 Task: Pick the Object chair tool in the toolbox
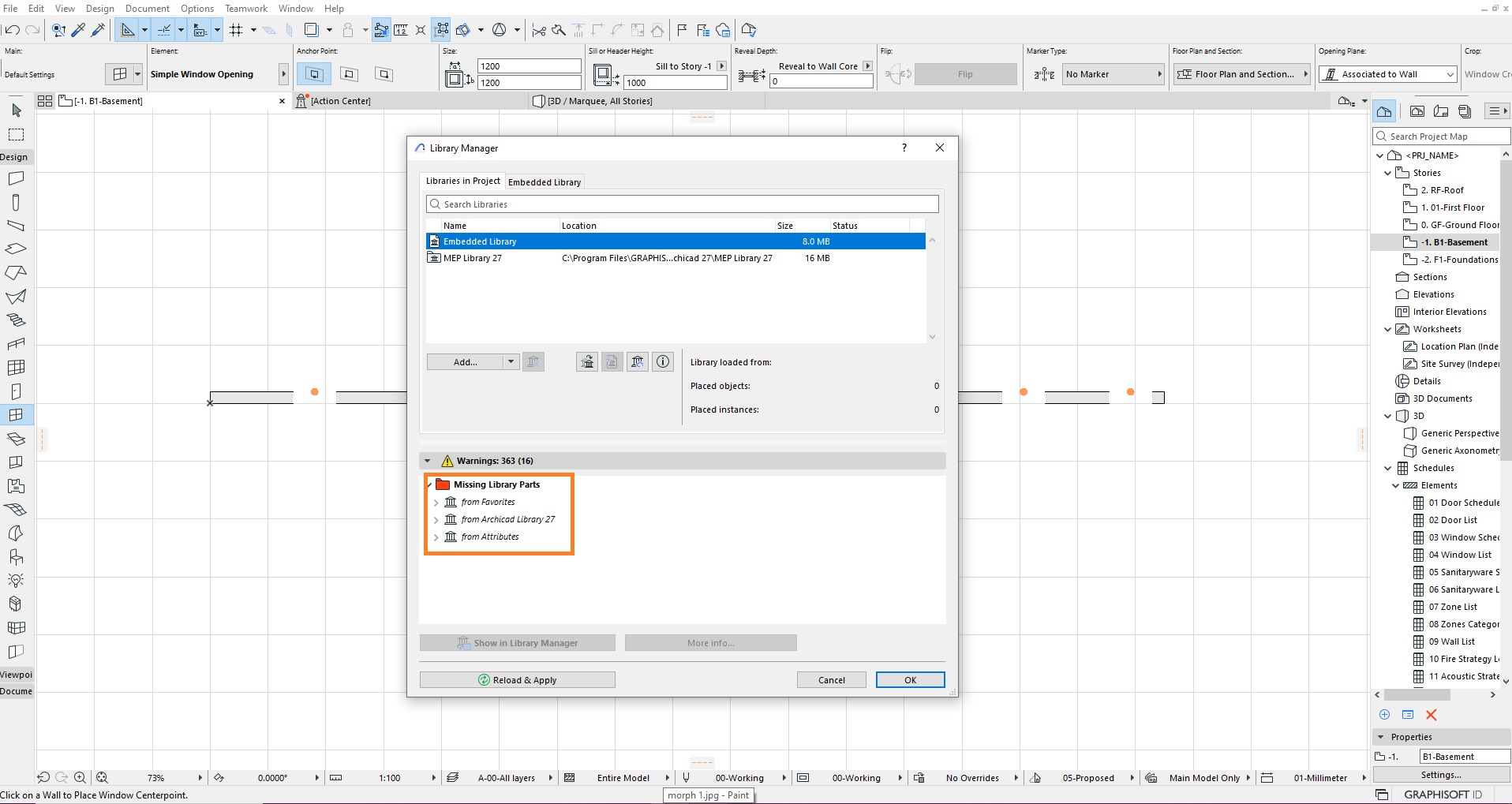tap(17, 557)
